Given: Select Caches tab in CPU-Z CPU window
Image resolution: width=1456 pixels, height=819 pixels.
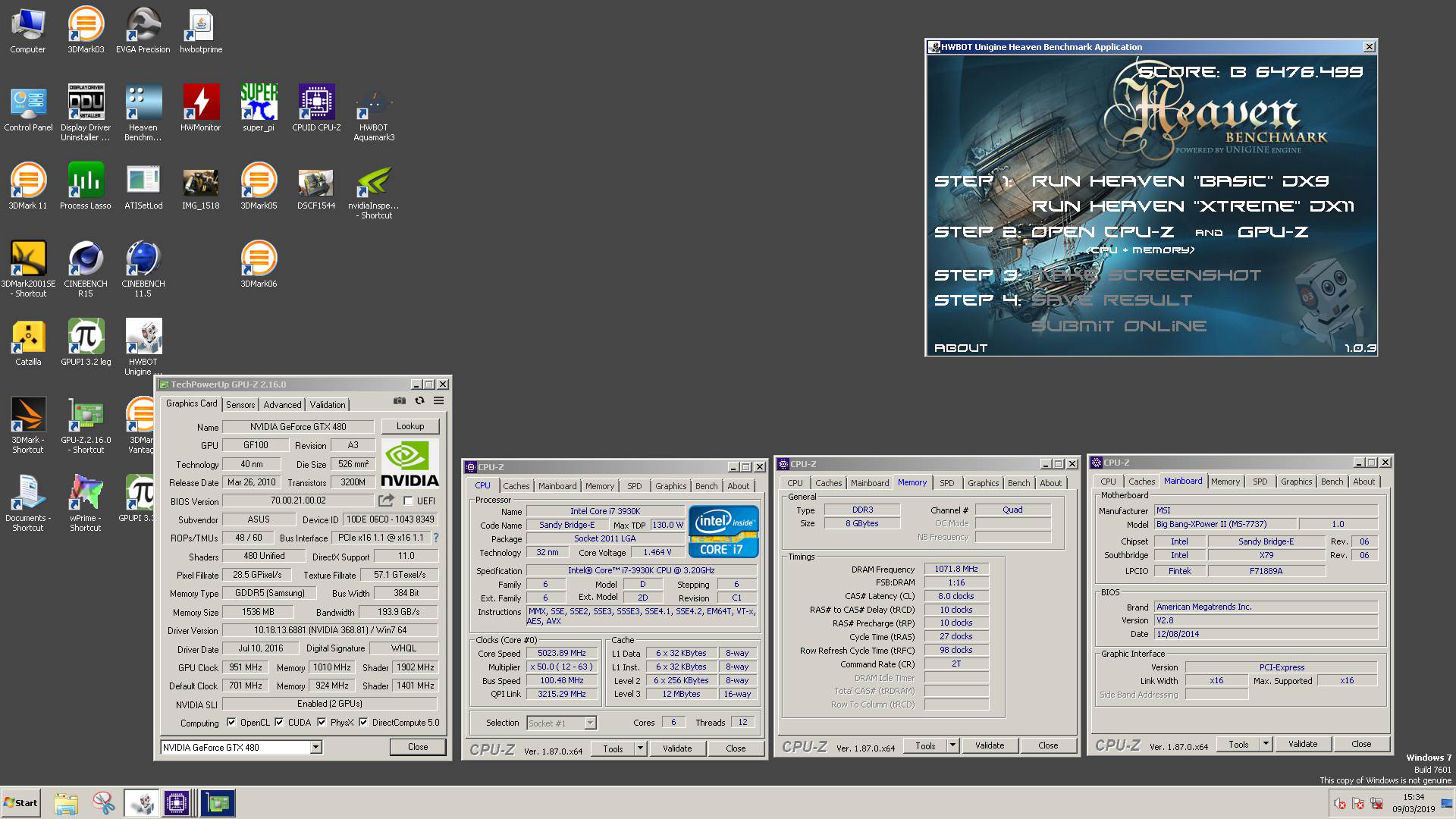Looking at the screenshot, I should (x=516, y=486).
